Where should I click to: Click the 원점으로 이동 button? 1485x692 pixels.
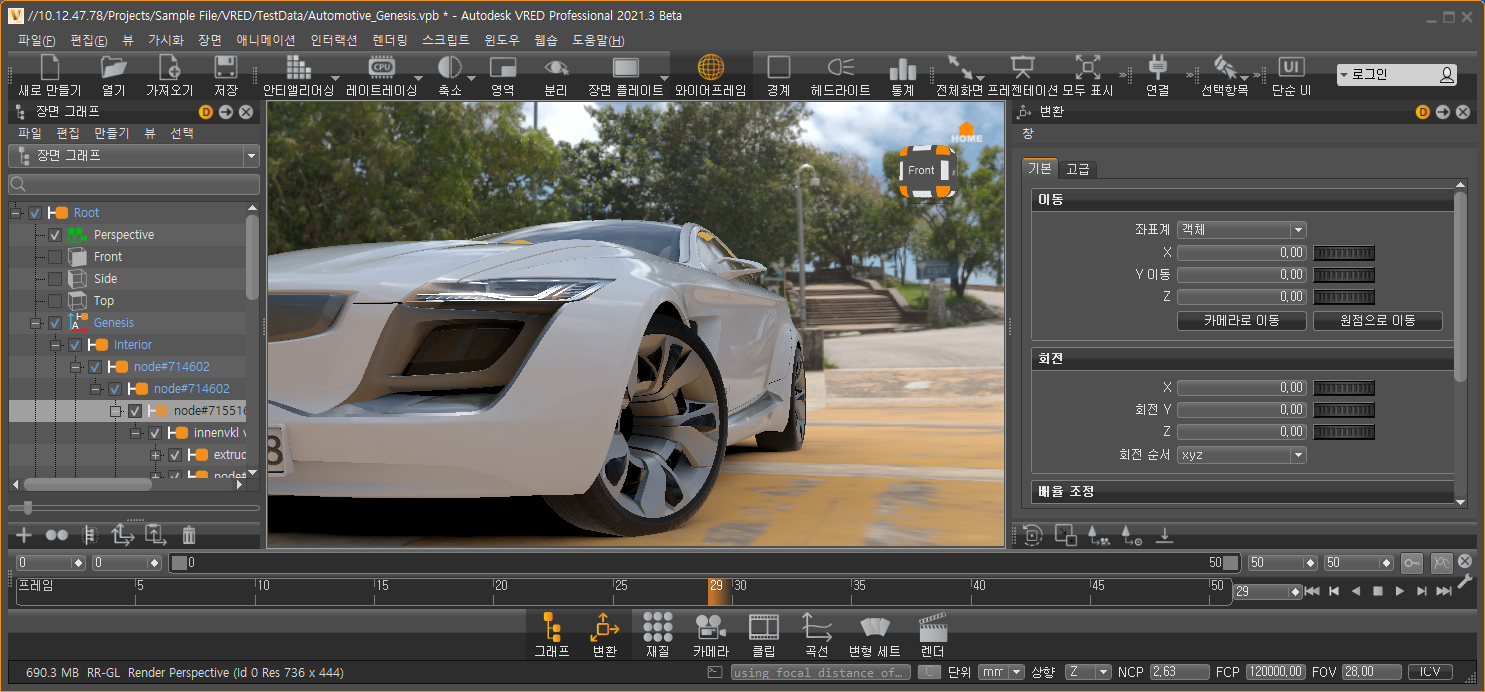1377,321
